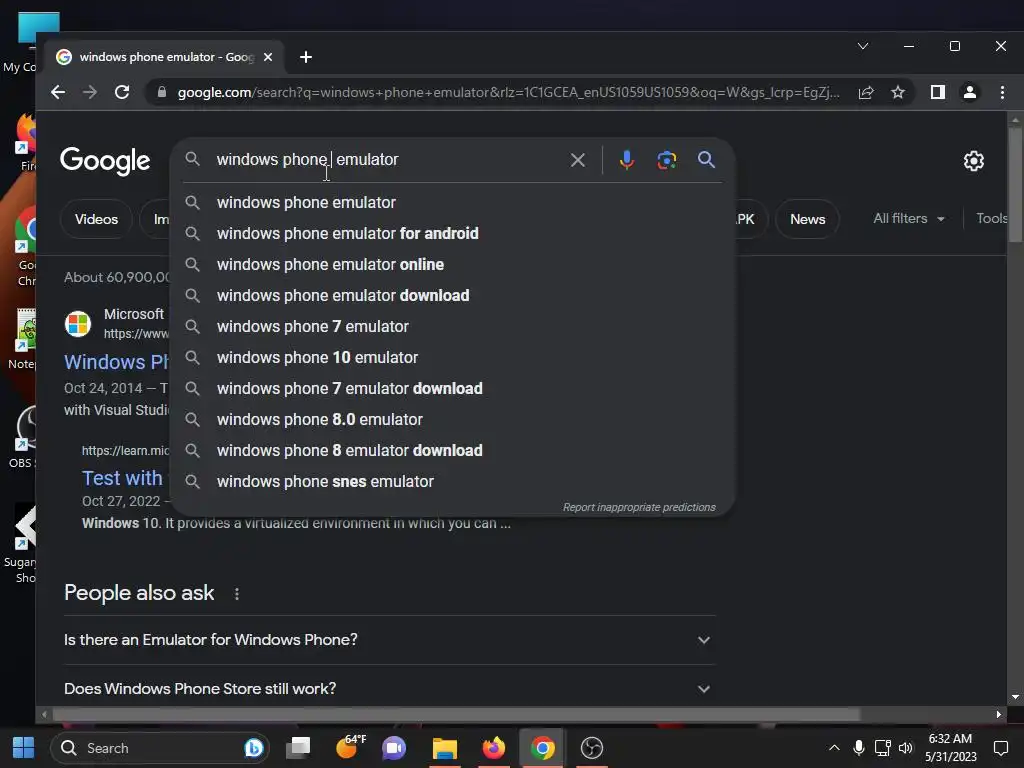This screenshot has width=1024, height=768.
Task: Choose 'windows phone 8 emulator download' suggestion
Action: tap(452, 451)
